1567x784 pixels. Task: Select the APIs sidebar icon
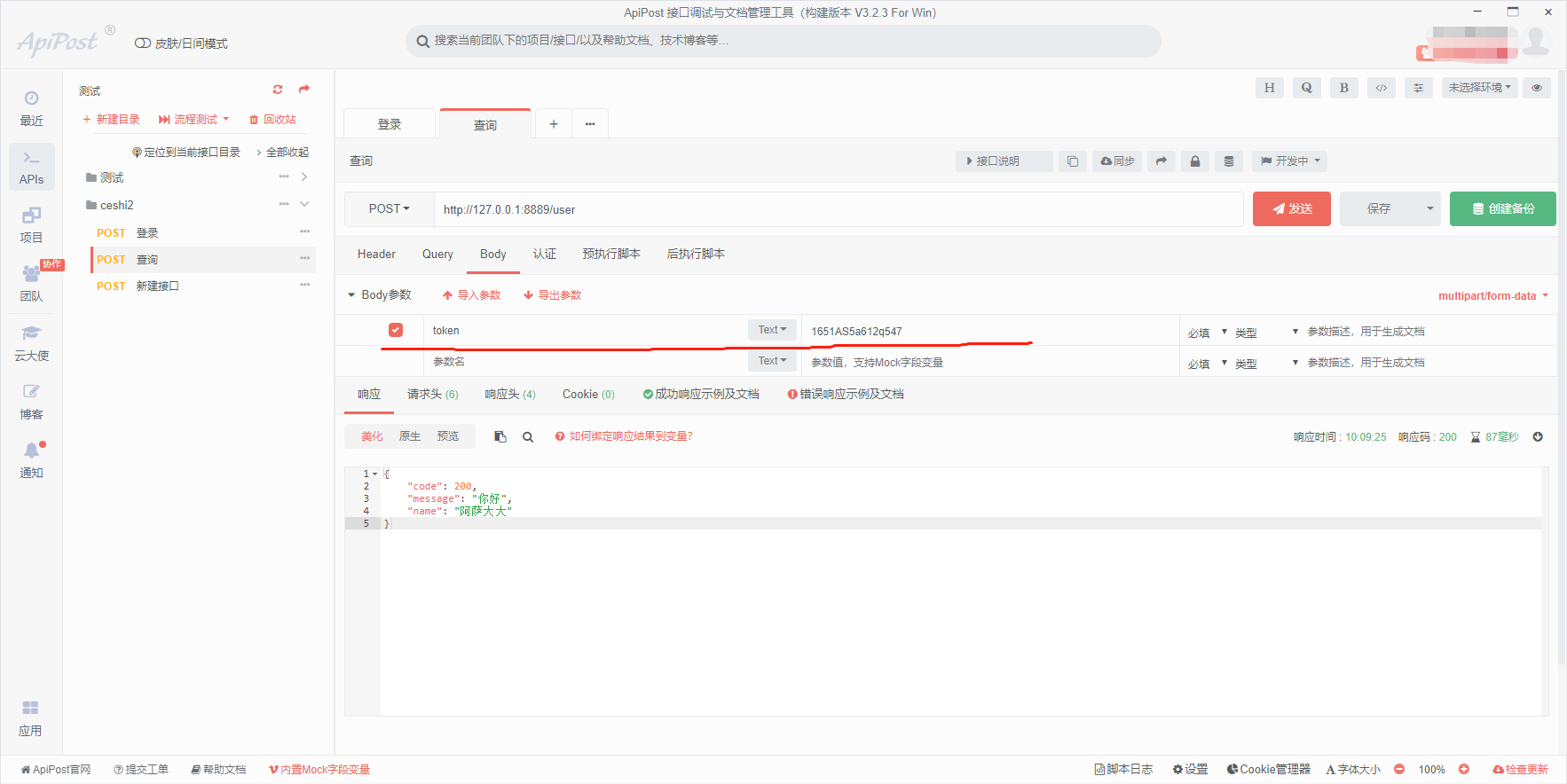[x=31, y=167]
